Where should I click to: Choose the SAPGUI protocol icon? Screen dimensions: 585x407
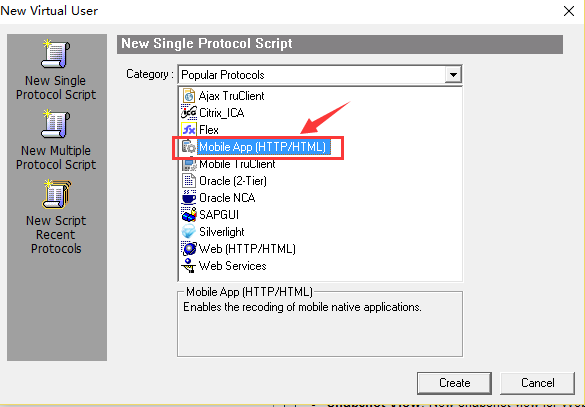coord(189,215)
